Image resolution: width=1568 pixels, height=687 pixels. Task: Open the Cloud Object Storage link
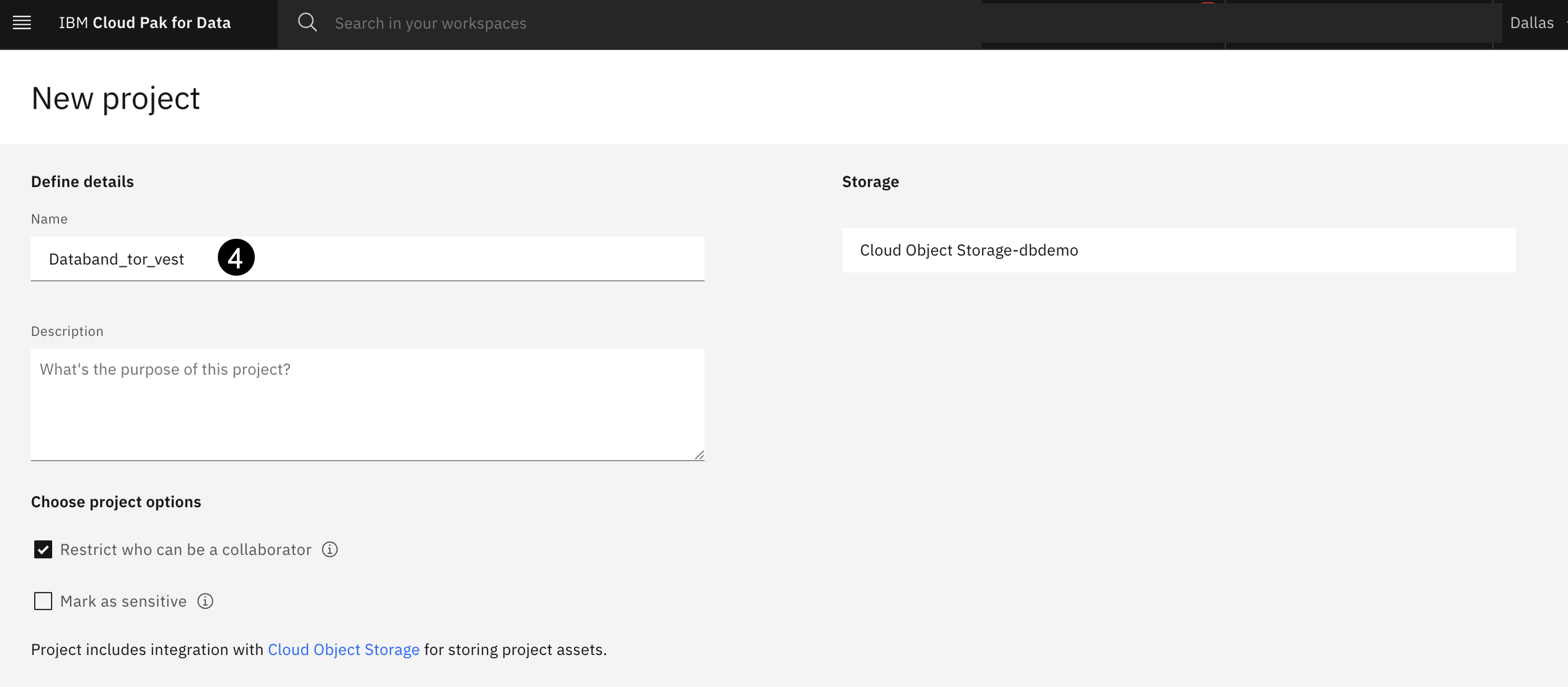tap(343, 649)
